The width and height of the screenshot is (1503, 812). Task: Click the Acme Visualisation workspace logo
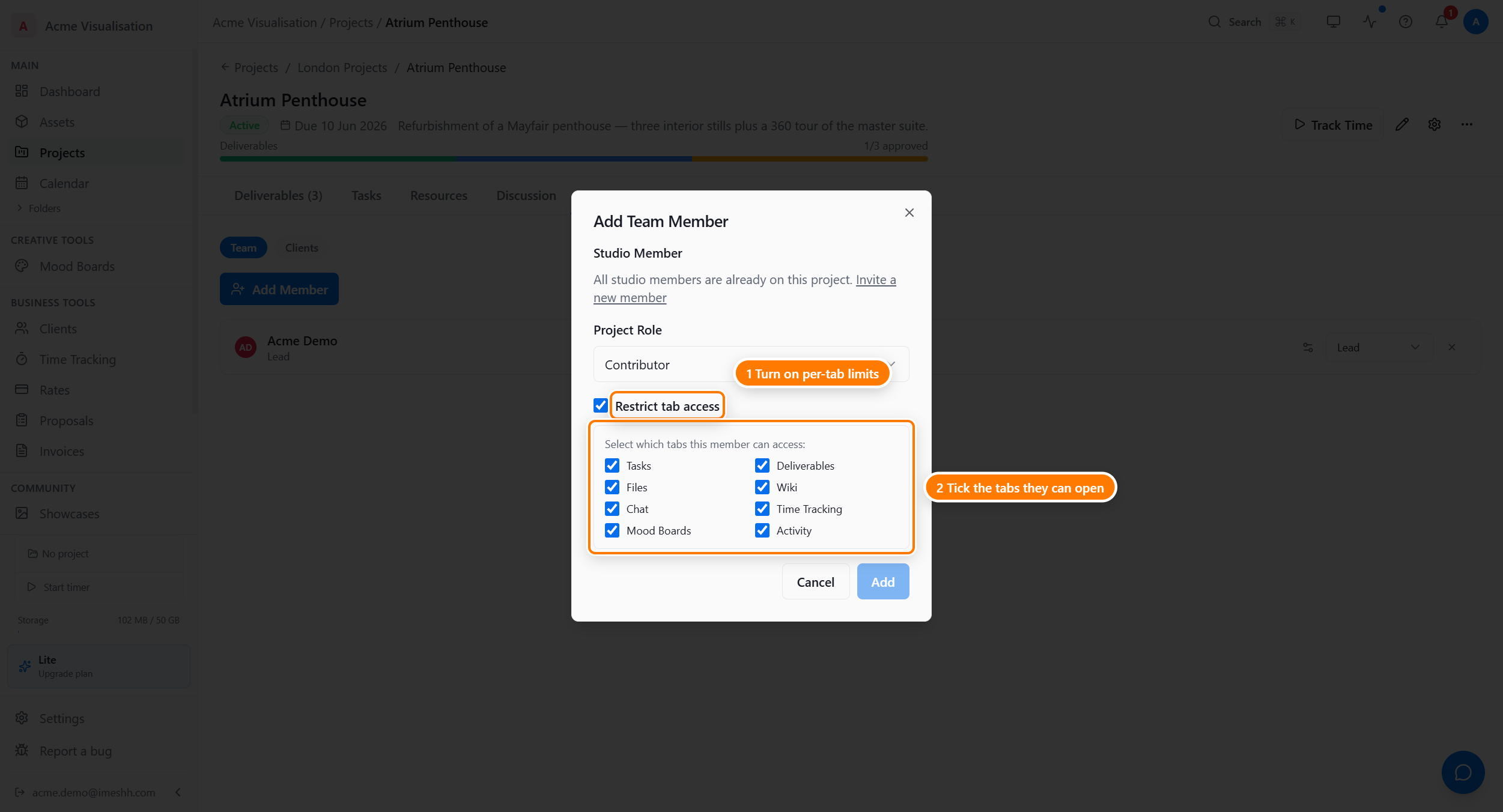(23, 26)
